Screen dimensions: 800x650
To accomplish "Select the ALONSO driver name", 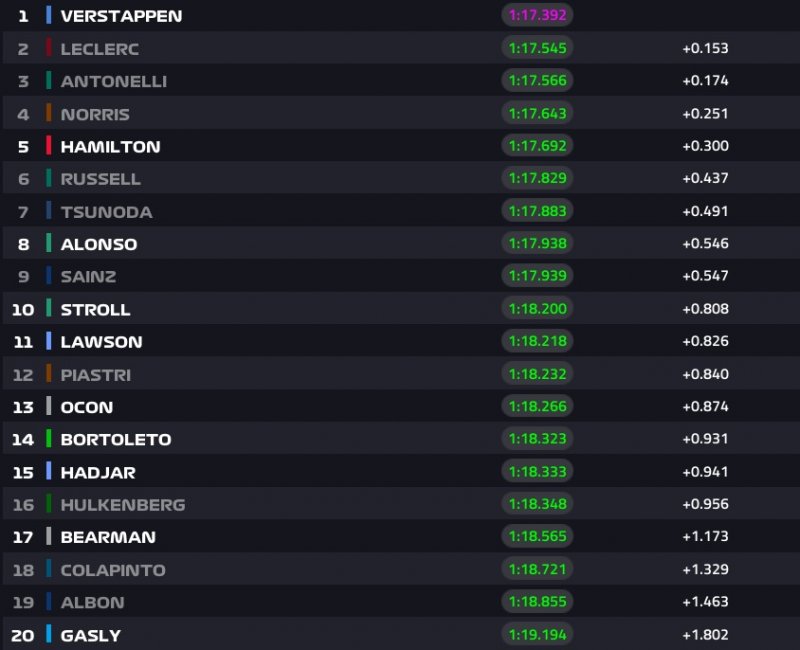I will [98, 244].
